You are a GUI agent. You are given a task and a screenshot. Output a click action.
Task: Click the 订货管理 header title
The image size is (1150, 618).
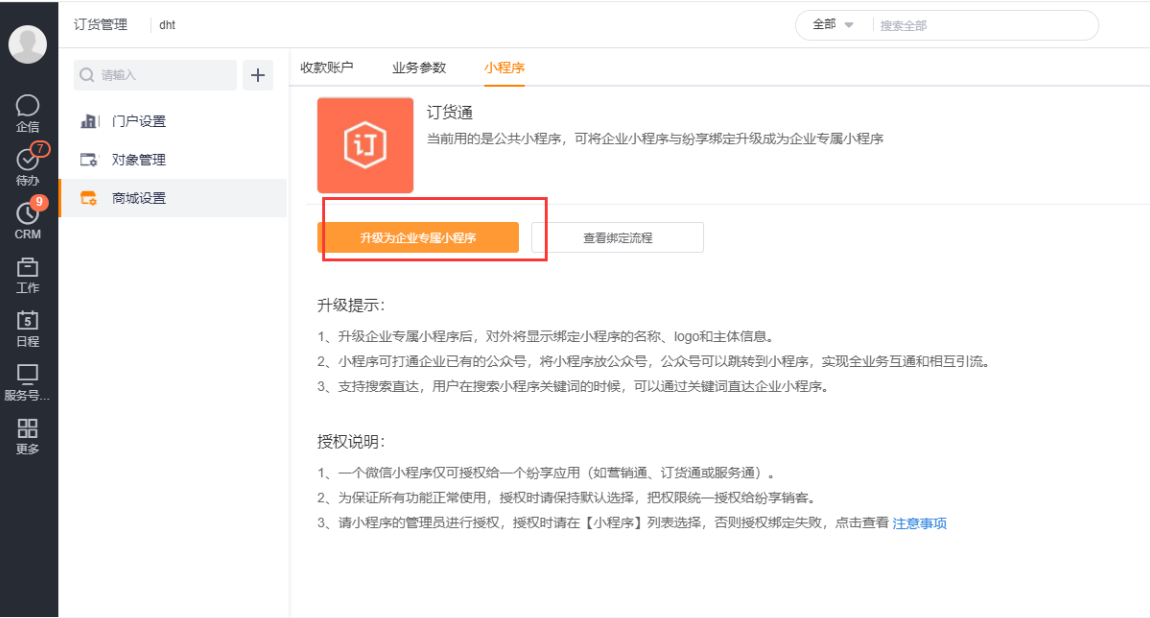pyautogui.click(x=100, y=24)
